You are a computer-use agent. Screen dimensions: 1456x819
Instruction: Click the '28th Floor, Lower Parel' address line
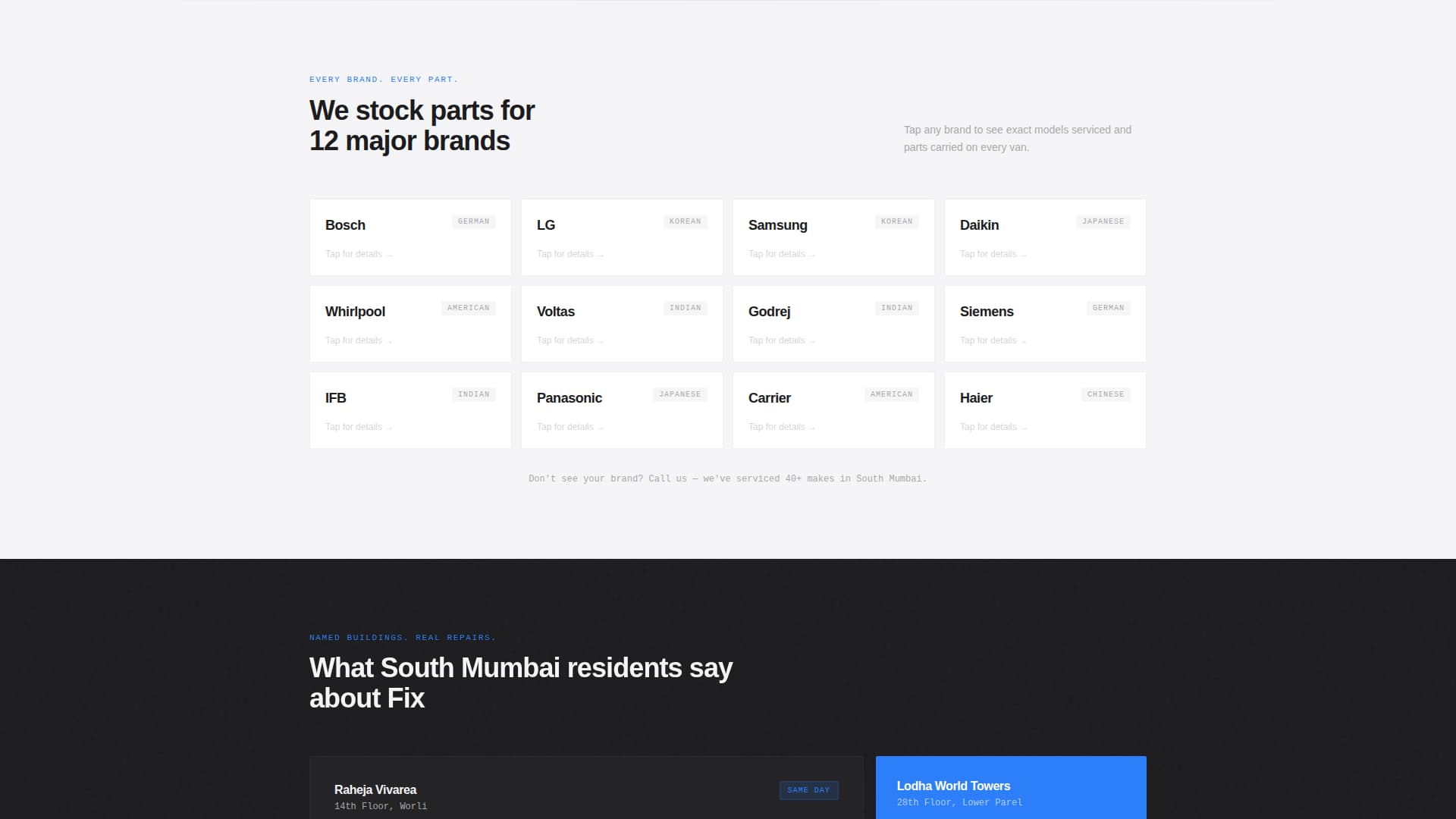(960, 802)
